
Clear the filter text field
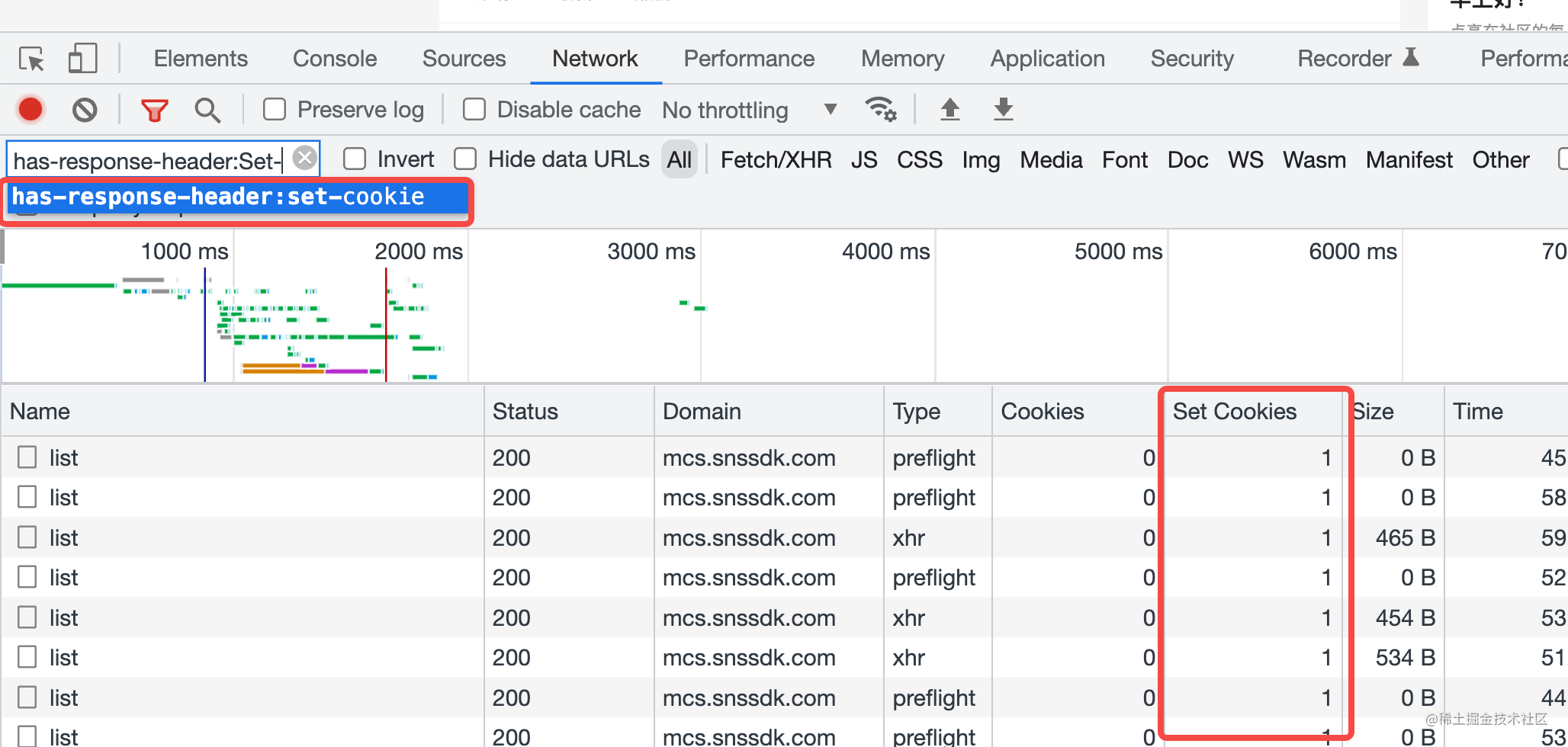click(304, 159)
